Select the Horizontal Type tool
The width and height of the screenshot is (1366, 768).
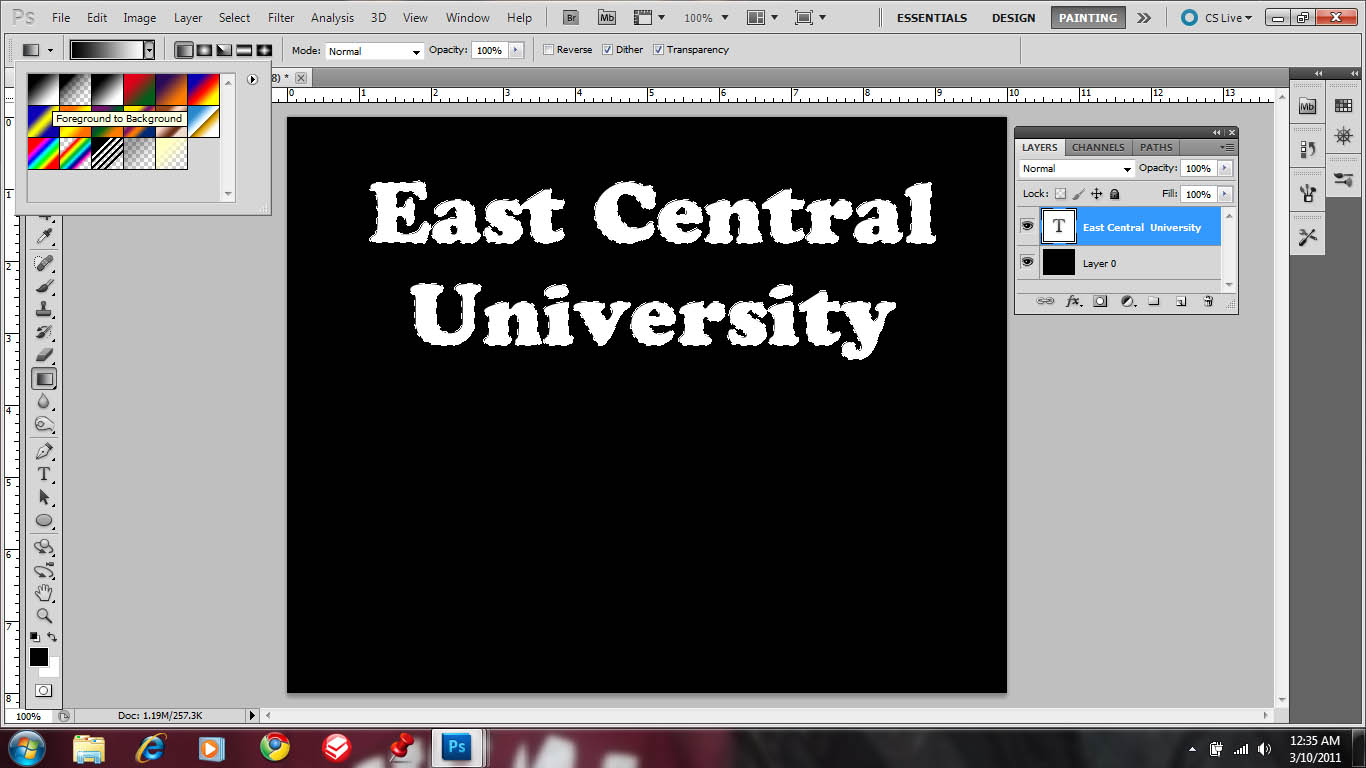point(44,474)
